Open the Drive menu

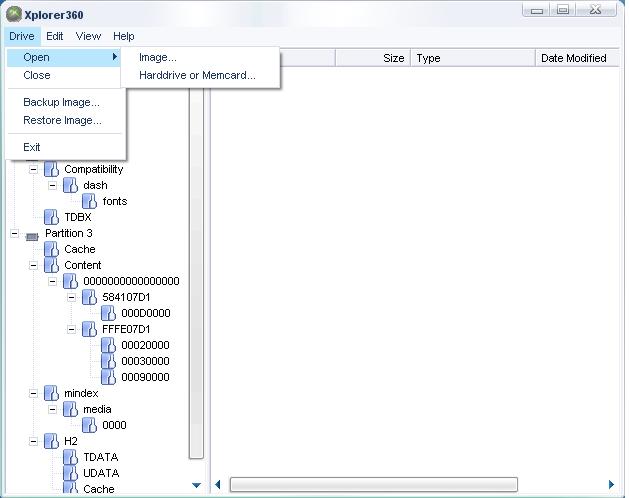click(x=22, y=36)
